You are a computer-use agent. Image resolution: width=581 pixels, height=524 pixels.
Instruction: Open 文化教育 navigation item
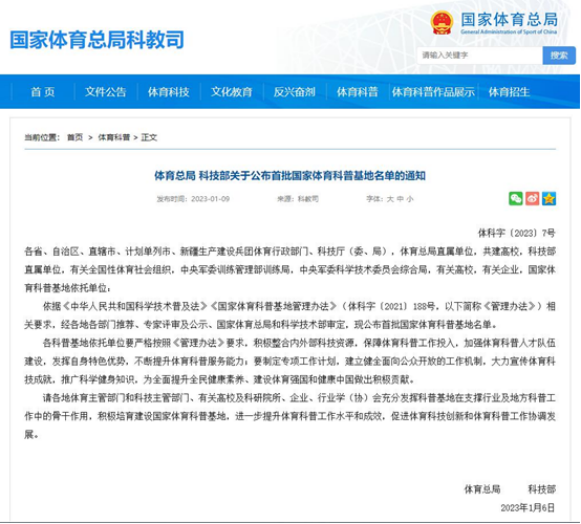pyautogui.click(x=232, y=92)
